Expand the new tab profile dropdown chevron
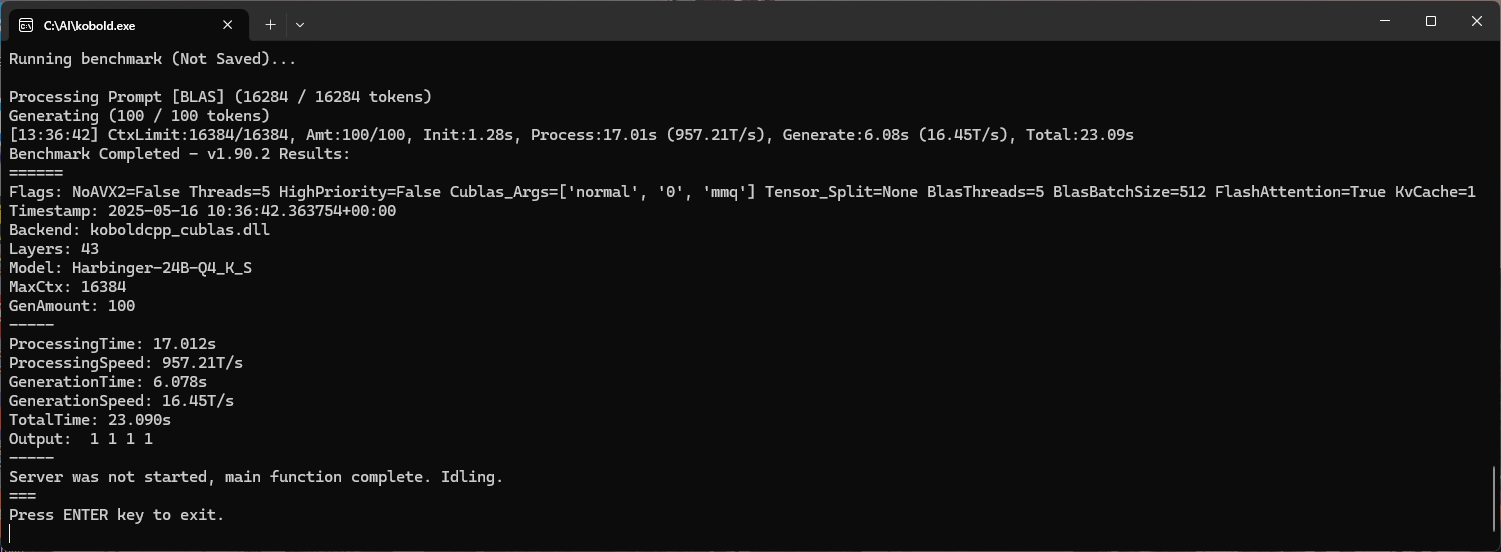 pyautogui.click(x=300, y=24)
